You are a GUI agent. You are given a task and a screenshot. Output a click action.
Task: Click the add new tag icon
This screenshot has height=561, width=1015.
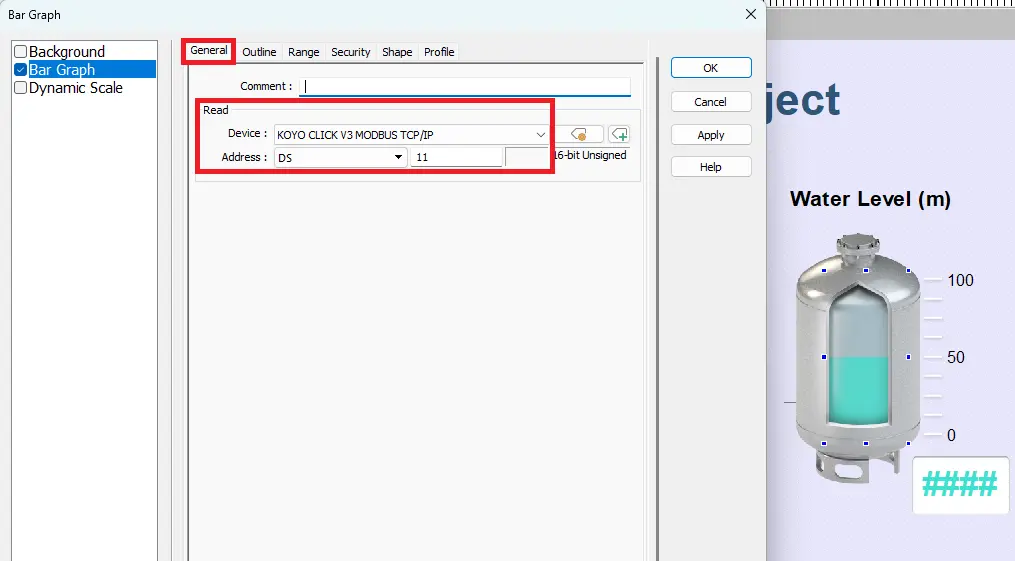point(619,134)
